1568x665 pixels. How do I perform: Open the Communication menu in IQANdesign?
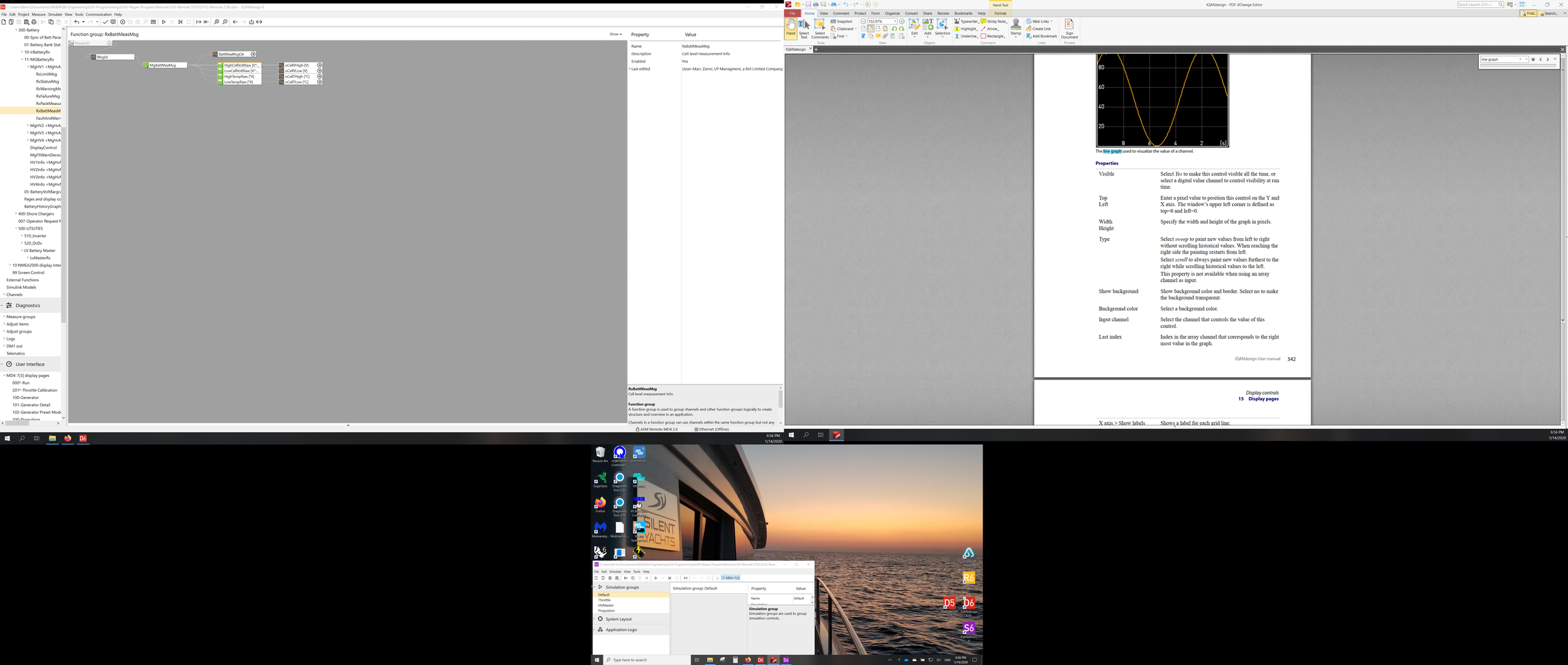pos(98,14)
